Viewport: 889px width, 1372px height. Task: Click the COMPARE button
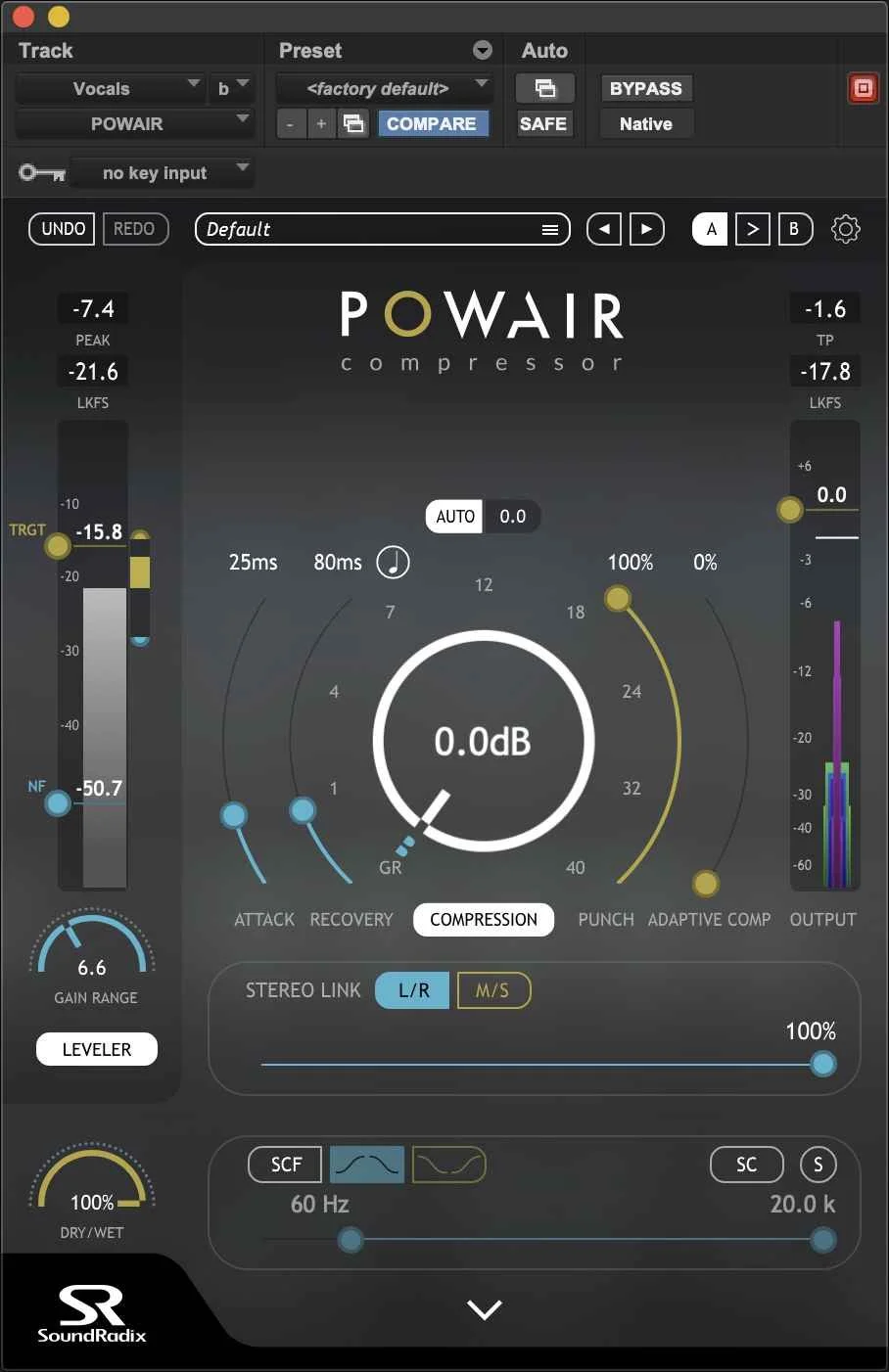click(x=432, y=124)
